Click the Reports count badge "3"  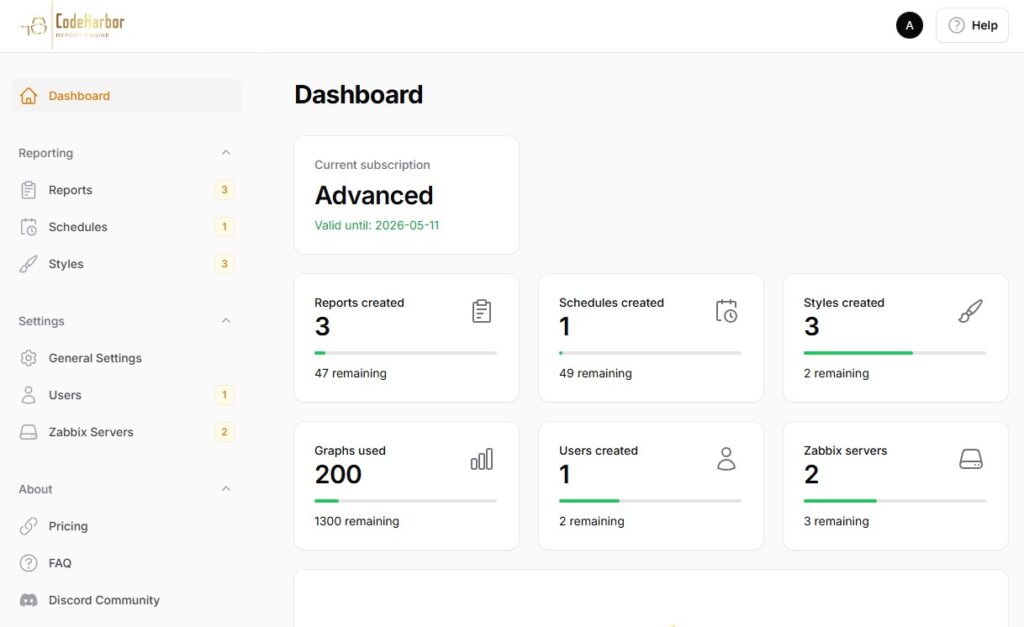point(224,190)
